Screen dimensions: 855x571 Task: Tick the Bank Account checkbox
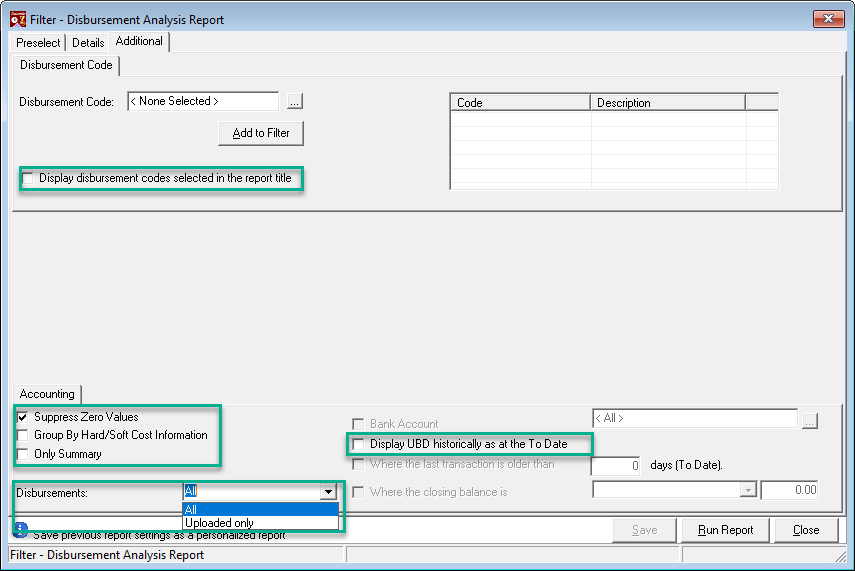(358, 424)
